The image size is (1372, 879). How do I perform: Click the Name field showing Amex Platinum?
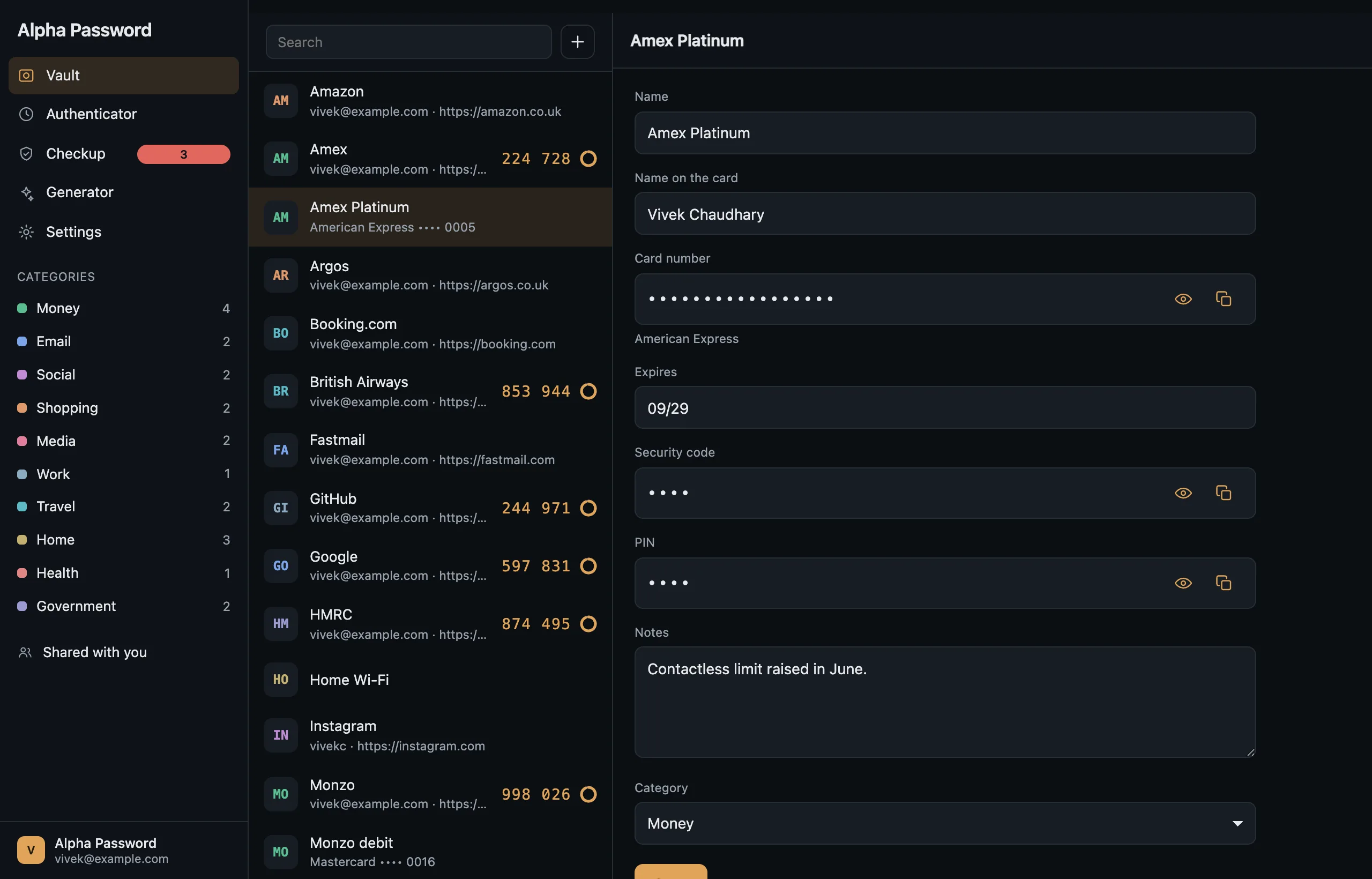pyautogui.click(x=944, y=133)
